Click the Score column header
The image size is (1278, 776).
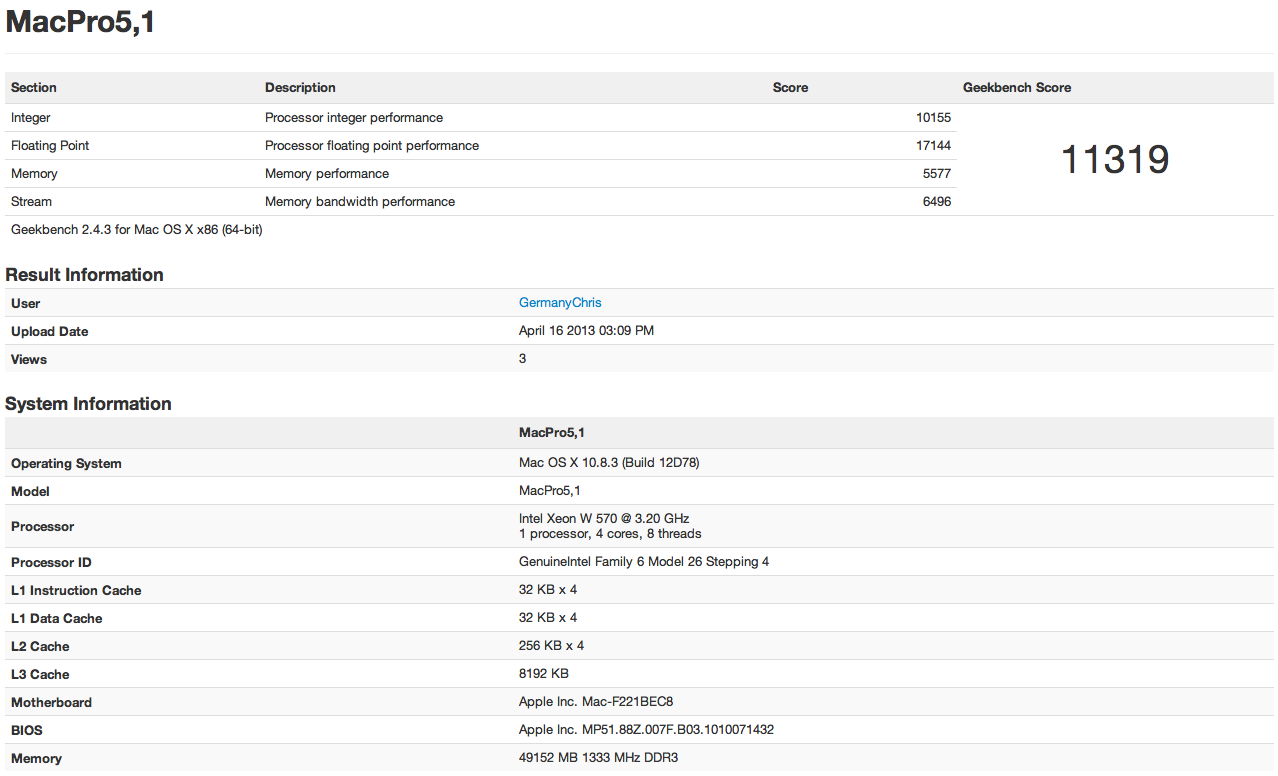(790, 87)
